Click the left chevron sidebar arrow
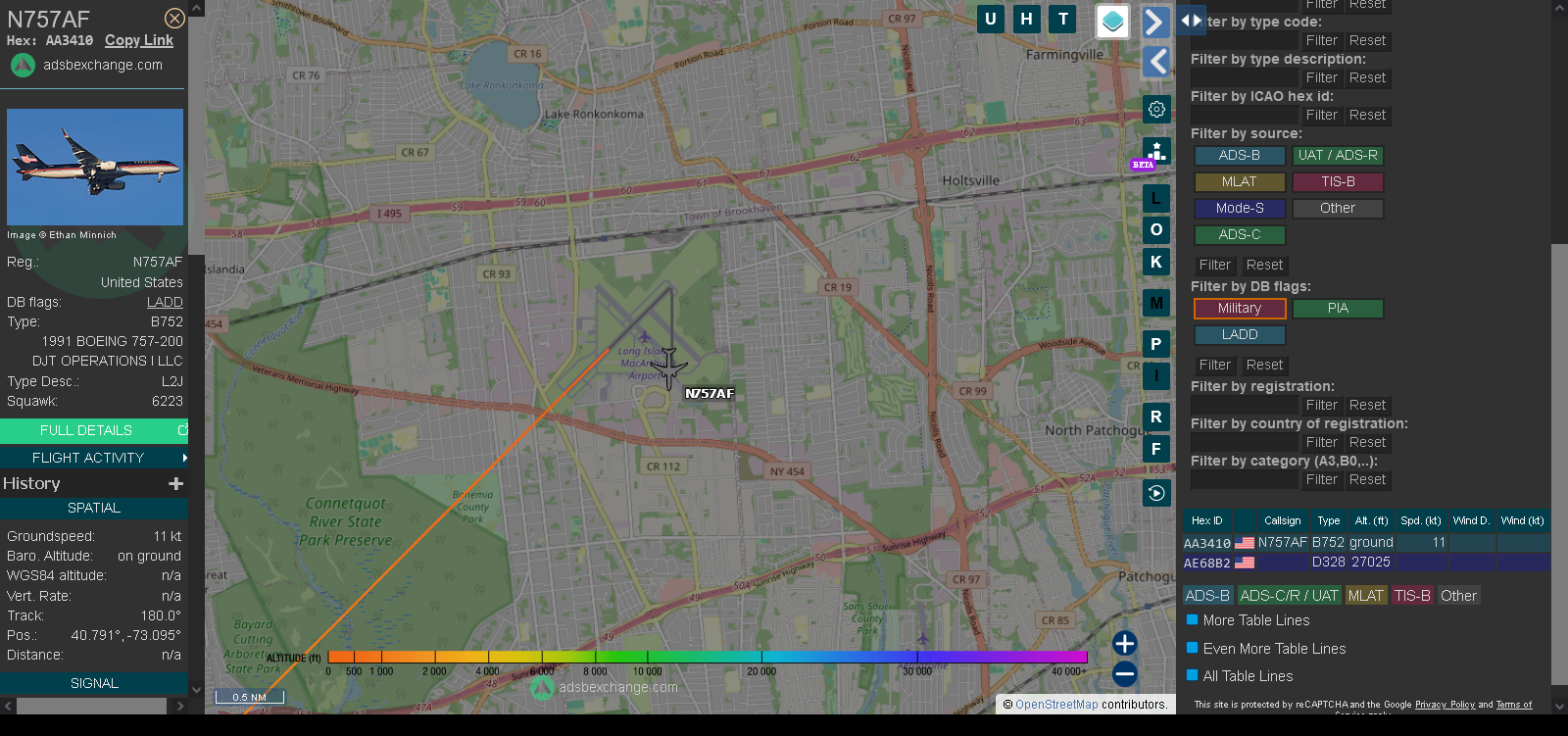This screenshot has height=736, width=1568. pos(1156,61)
